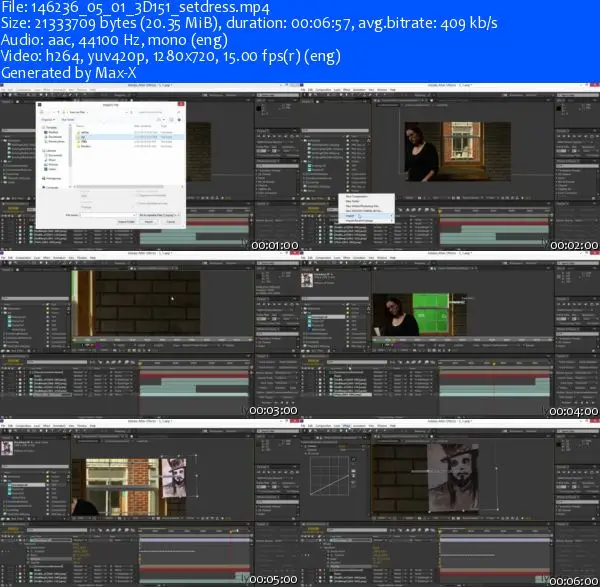Click timeline search field in 00:06:00 frame
600x587 pixels.
[x=357, y=530]
